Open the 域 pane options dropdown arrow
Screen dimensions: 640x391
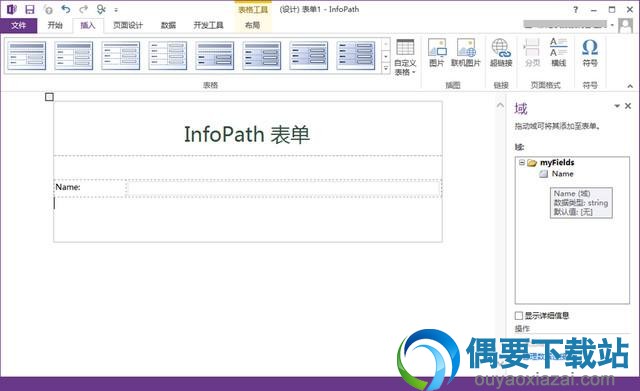pos(617,106)
